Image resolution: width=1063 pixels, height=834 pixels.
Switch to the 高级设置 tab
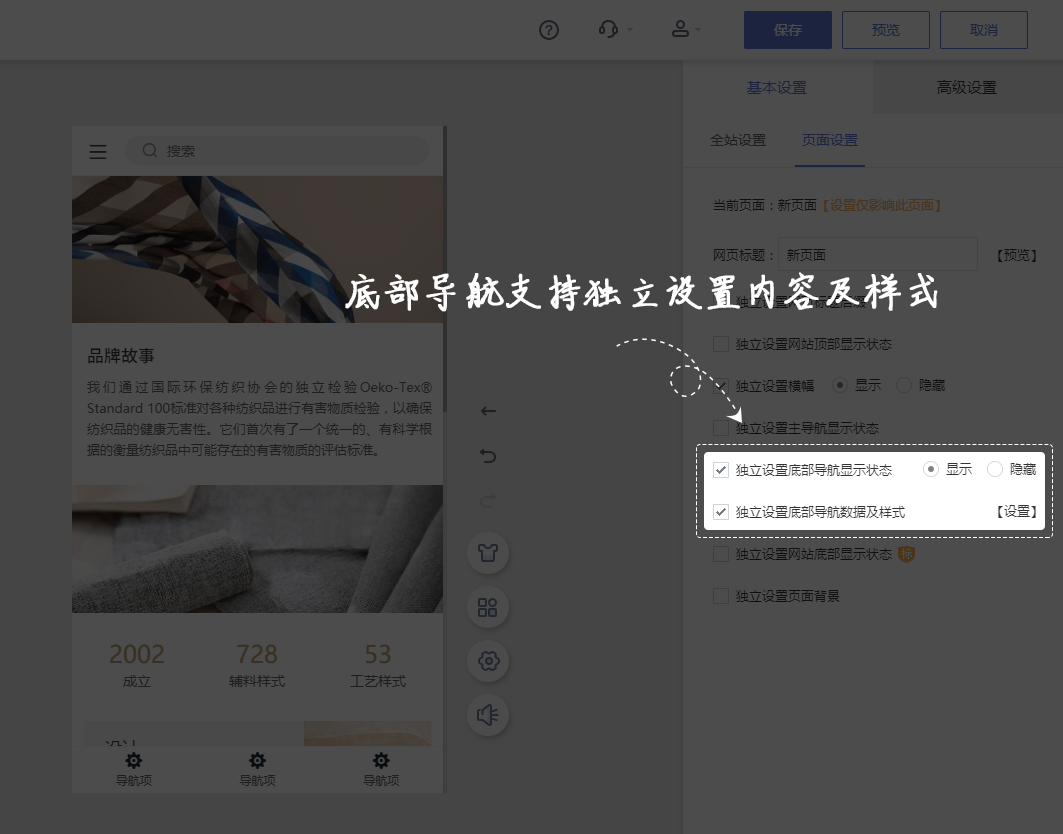tap(967, 87)
